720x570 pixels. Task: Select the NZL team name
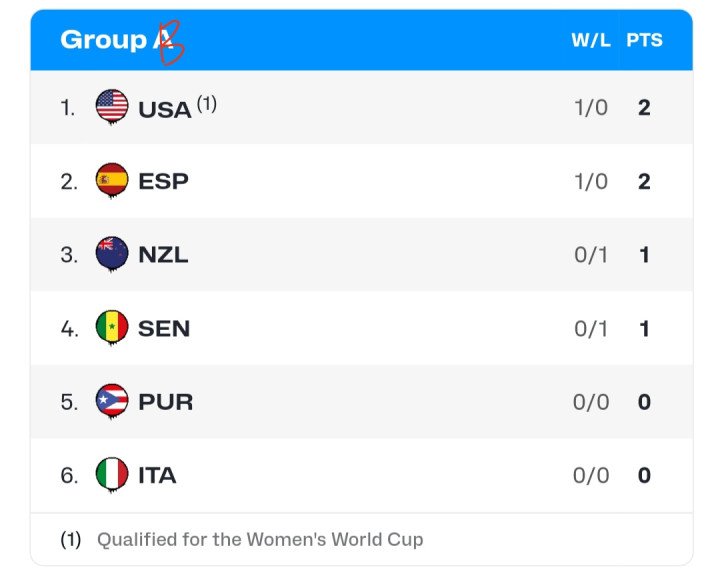tap(163, 255)
